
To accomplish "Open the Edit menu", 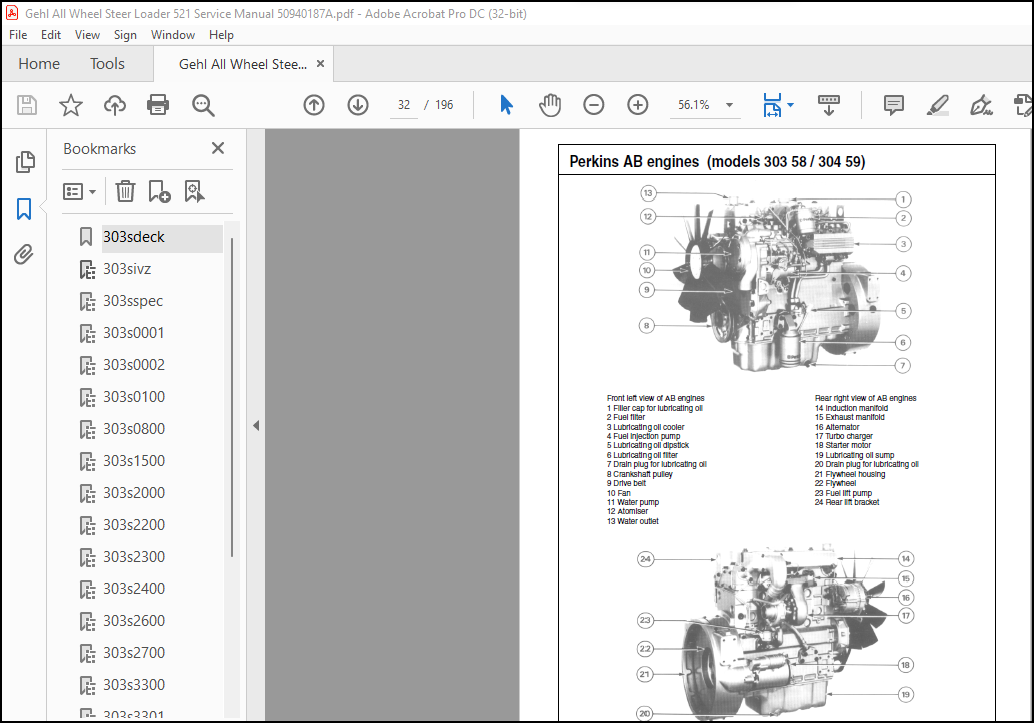I will coord(51,35).
